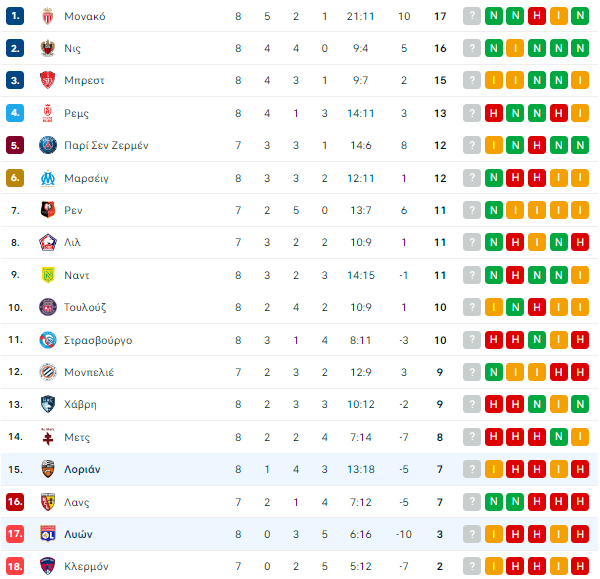
Task: Click the Μετς team emblem
Action: coord(48,437)
